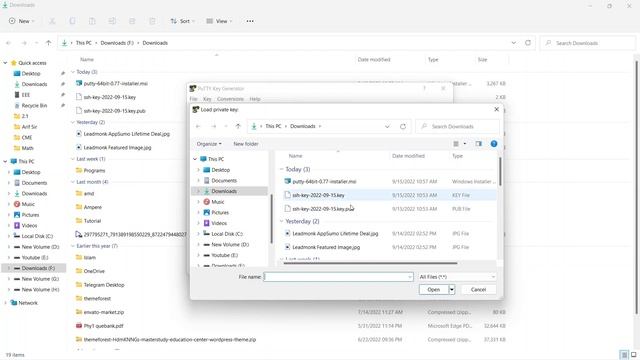Refresh the Load private key dialog folder

[403, 126]
